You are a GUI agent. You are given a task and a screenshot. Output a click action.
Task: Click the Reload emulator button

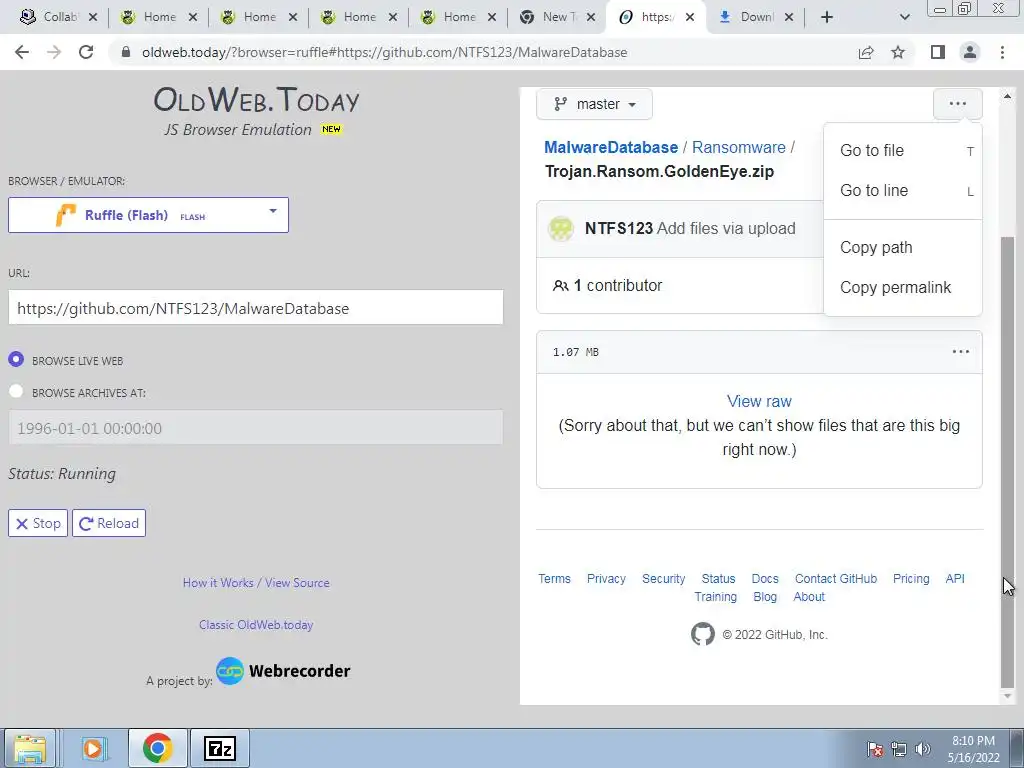[x=109, y=523]
